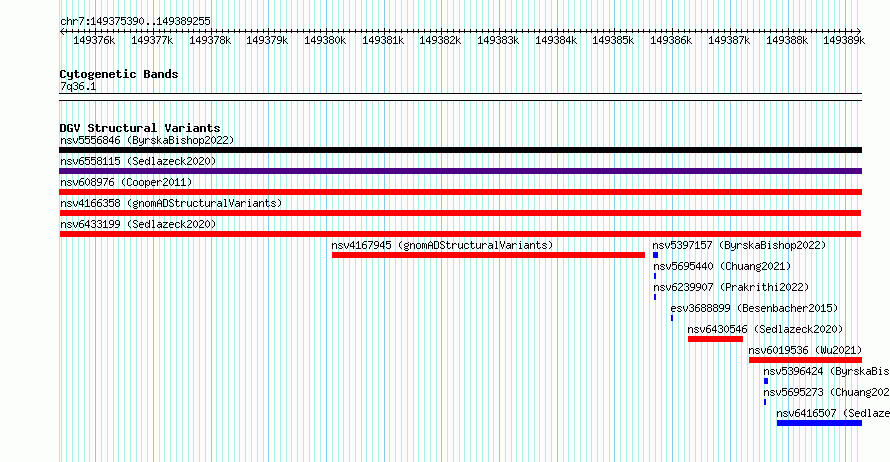
Task: Click the 149383k ruler tick label
Action: pyautogui.click(x=498, y=41)
